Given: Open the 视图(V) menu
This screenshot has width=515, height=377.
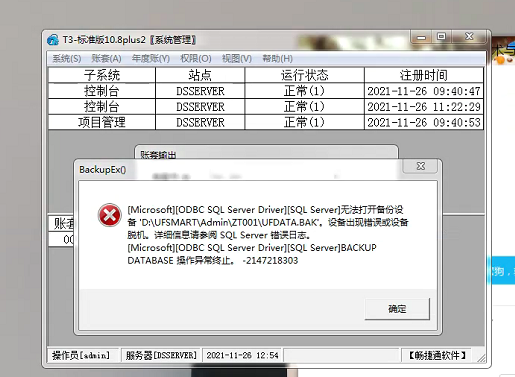Looking at the screenshot, I should 237,59.
